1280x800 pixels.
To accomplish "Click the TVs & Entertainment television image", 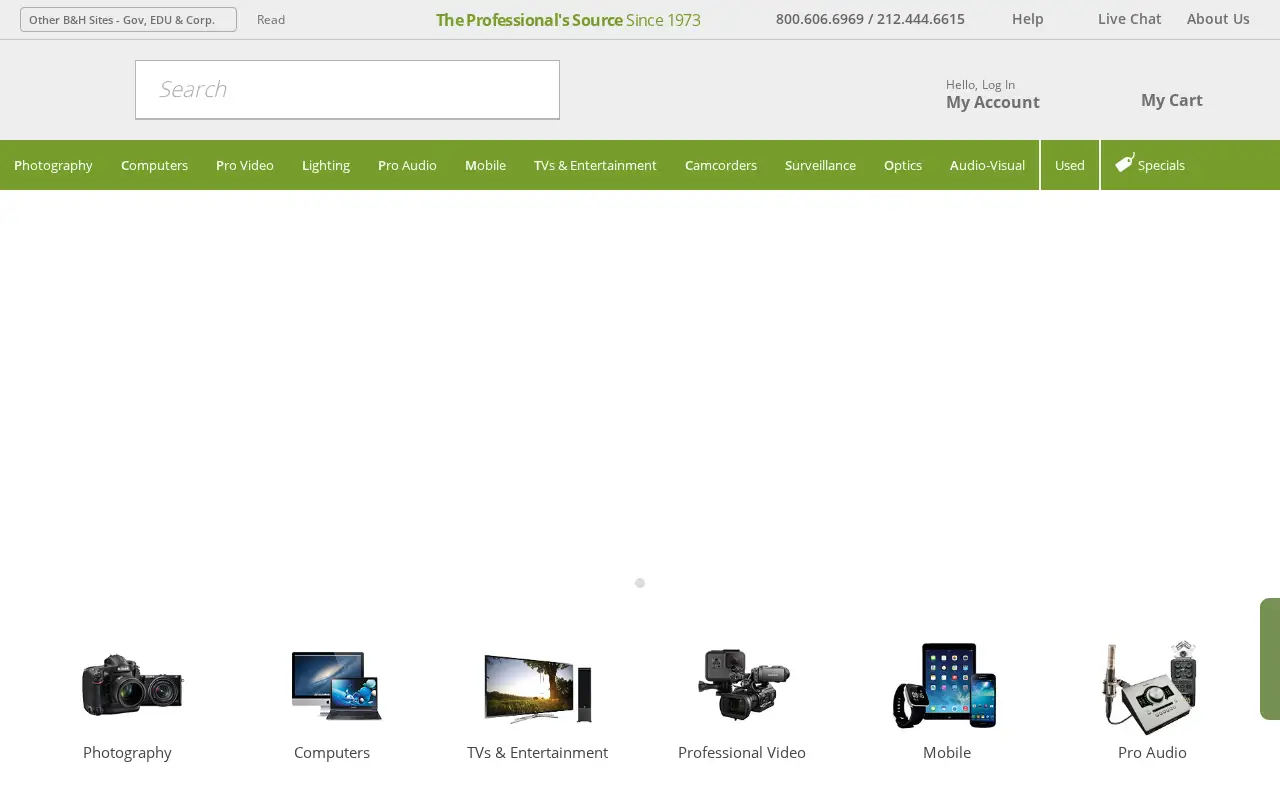I will point(538,688).
